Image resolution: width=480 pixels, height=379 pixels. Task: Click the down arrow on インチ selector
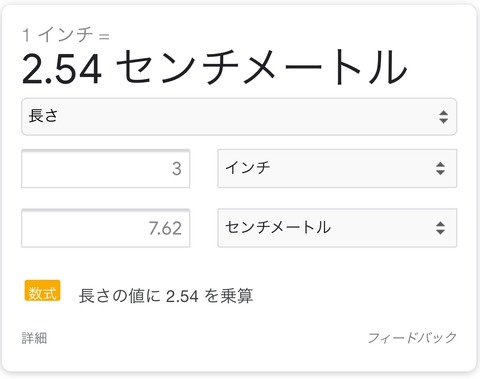point(440,172)
